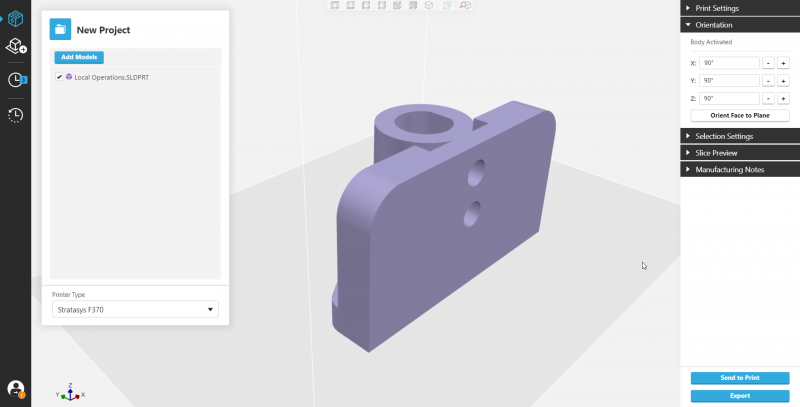Click the Add Models button
Image resolution: width=800 pixels, height=407 pixels.
tap(79, 57)
